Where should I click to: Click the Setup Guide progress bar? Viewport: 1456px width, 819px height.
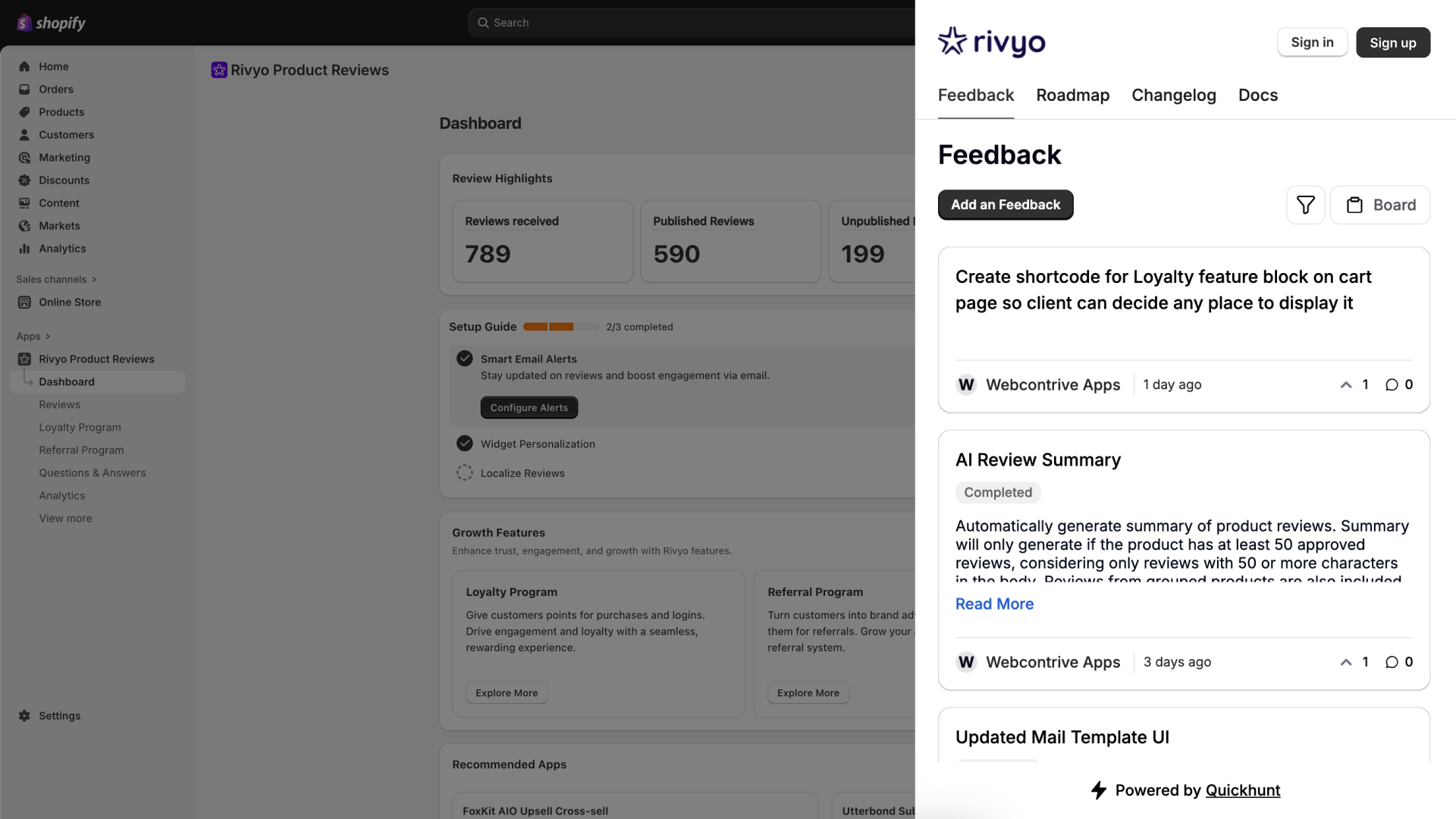pyautogui.click(x=560, y=327)
